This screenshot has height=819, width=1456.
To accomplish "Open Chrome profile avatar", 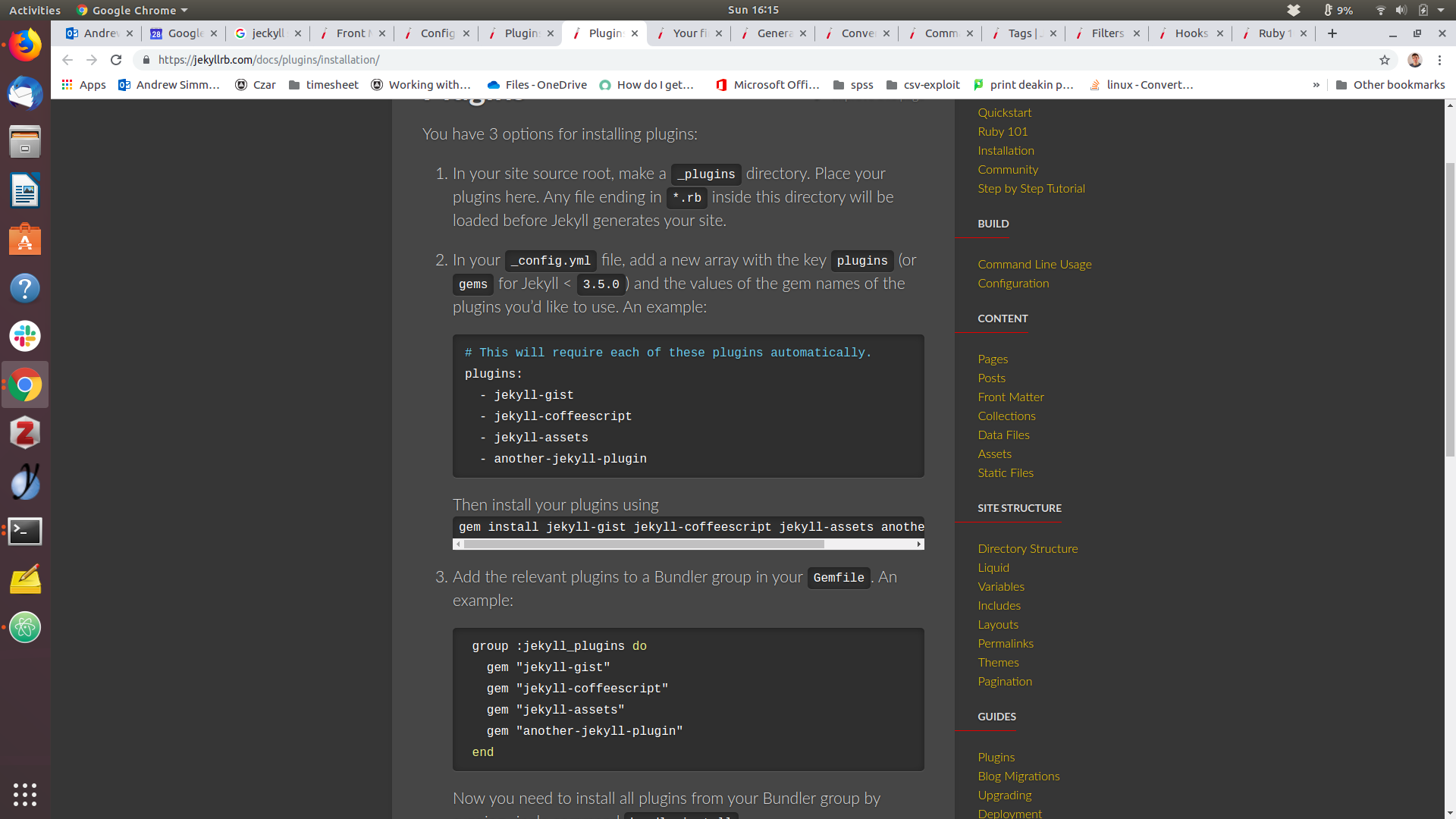I will pyautogui.click(x=1414, y=60).
